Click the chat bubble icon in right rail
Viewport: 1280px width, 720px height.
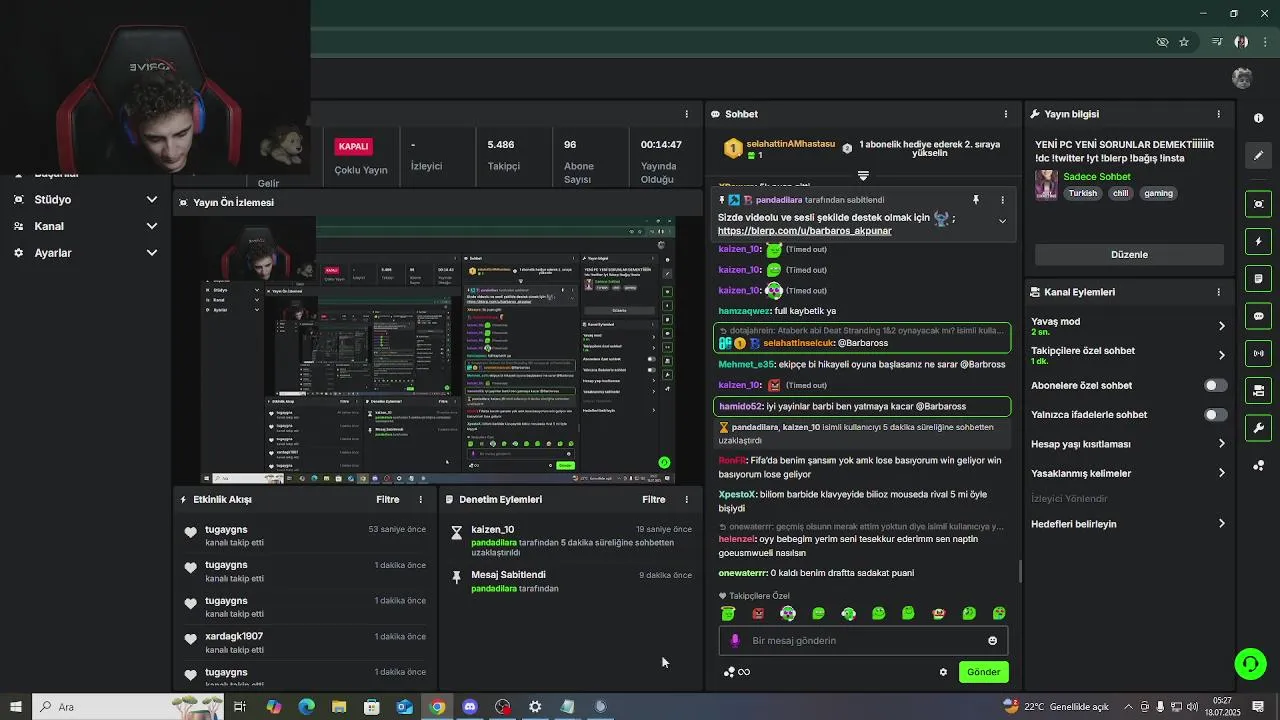click(1258, 316)
